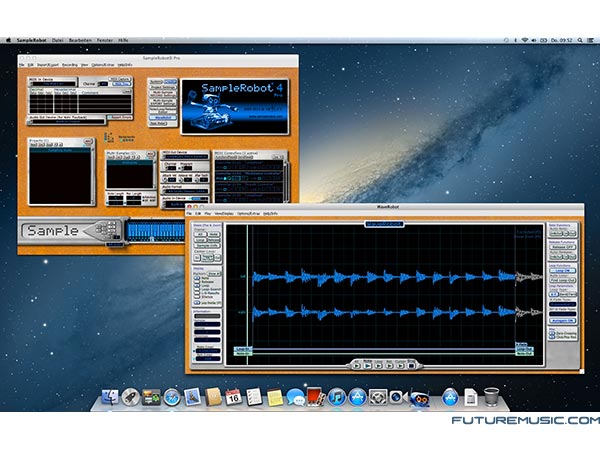This screenshot has height=450, width=600.
Task: Toggle Loop Search marker display
Action: 197,289
